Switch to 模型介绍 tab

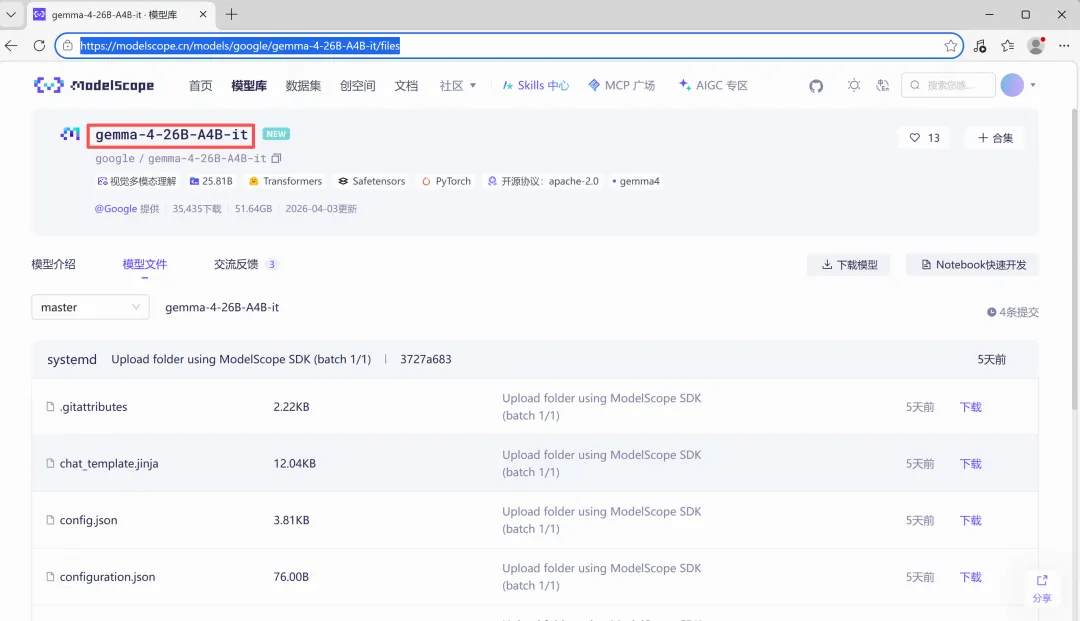pyautogui.click(x=54, y=264)
